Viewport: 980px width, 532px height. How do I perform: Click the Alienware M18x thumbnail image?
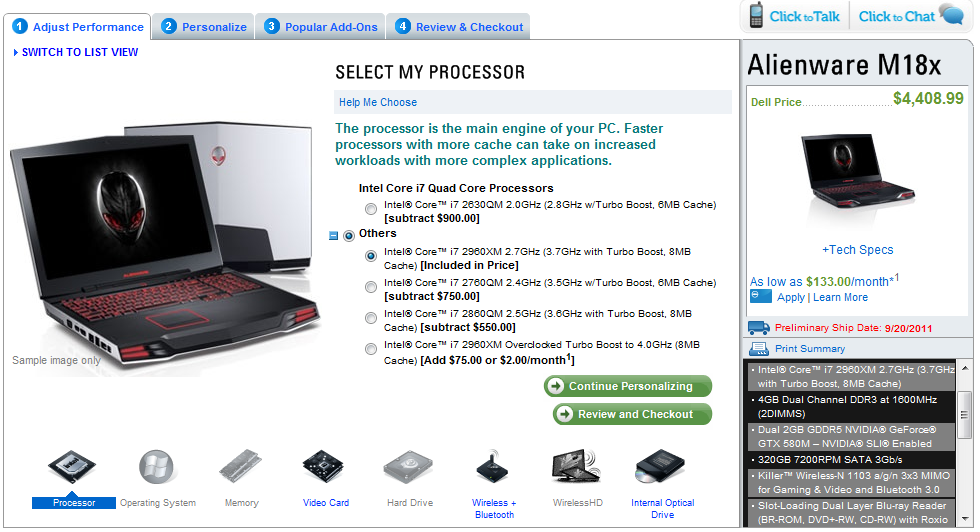tap(858, 173)
